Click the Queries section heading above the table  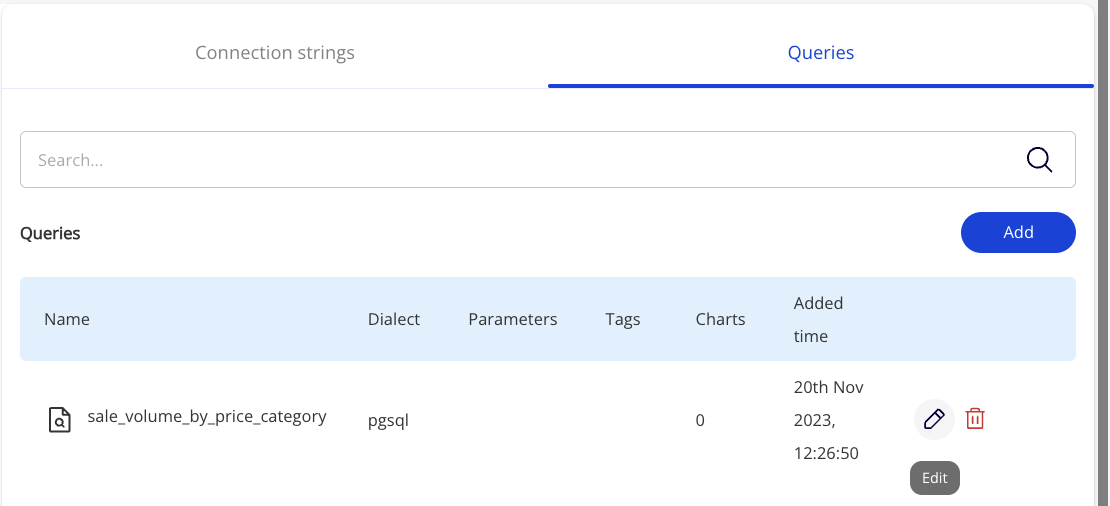pos(50,233)
